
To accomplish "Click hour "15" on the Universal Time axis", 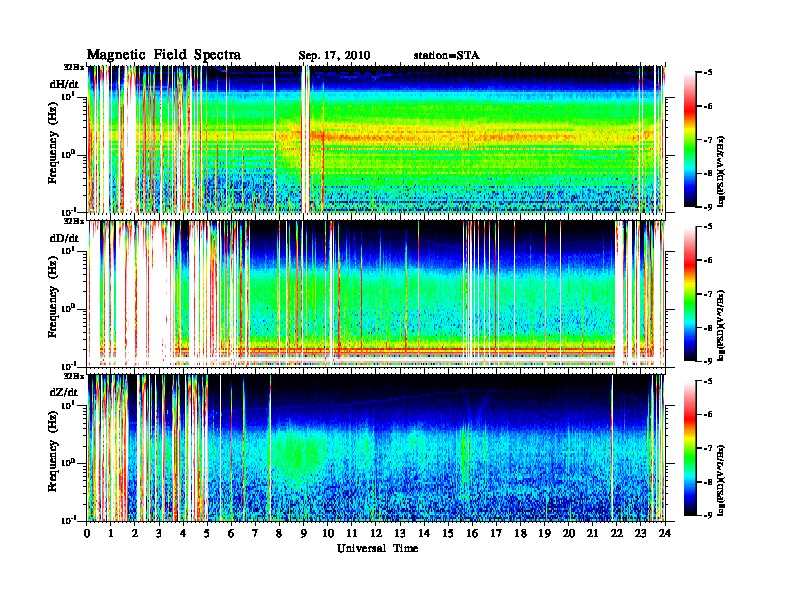I will tap(448, 533).
